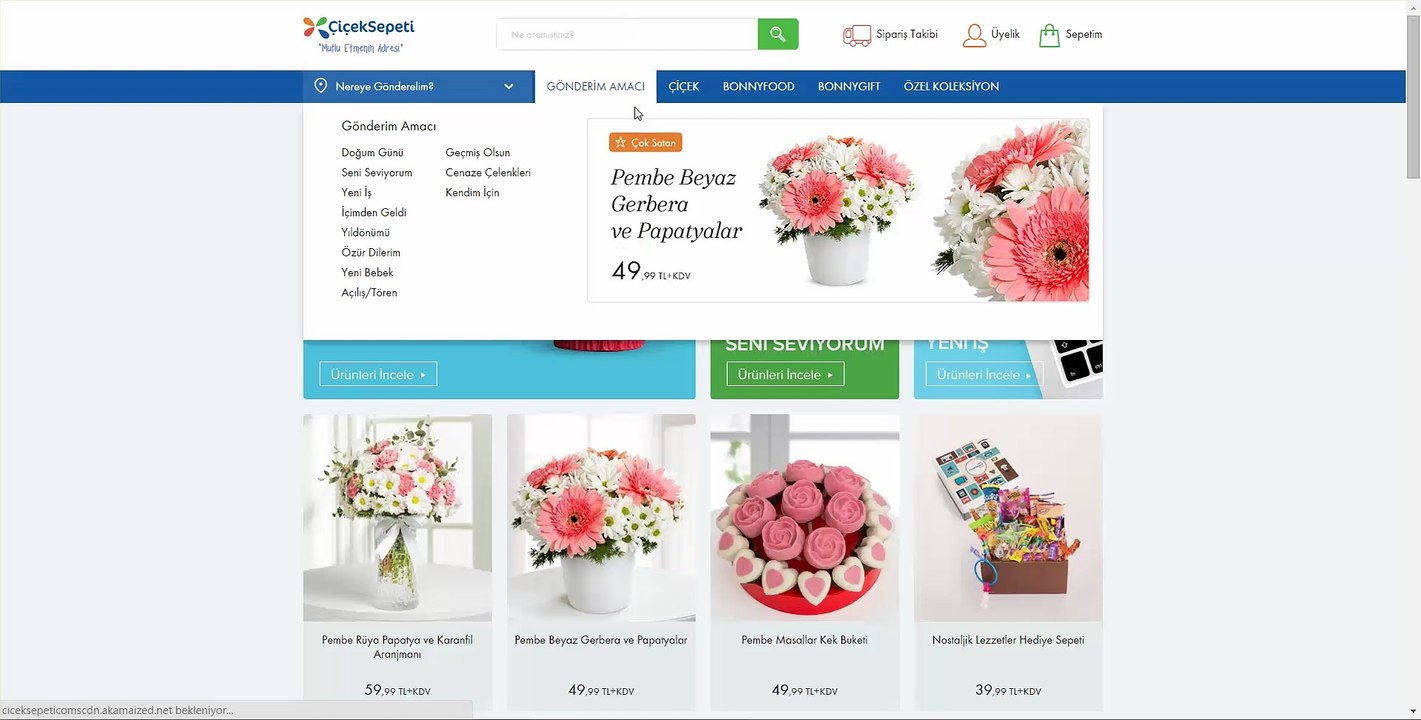Image resolution: width=1421 pixels, height=720 pixels.
Task: Open the BONNYGIFT menu
Action: [x=849, y=86]
